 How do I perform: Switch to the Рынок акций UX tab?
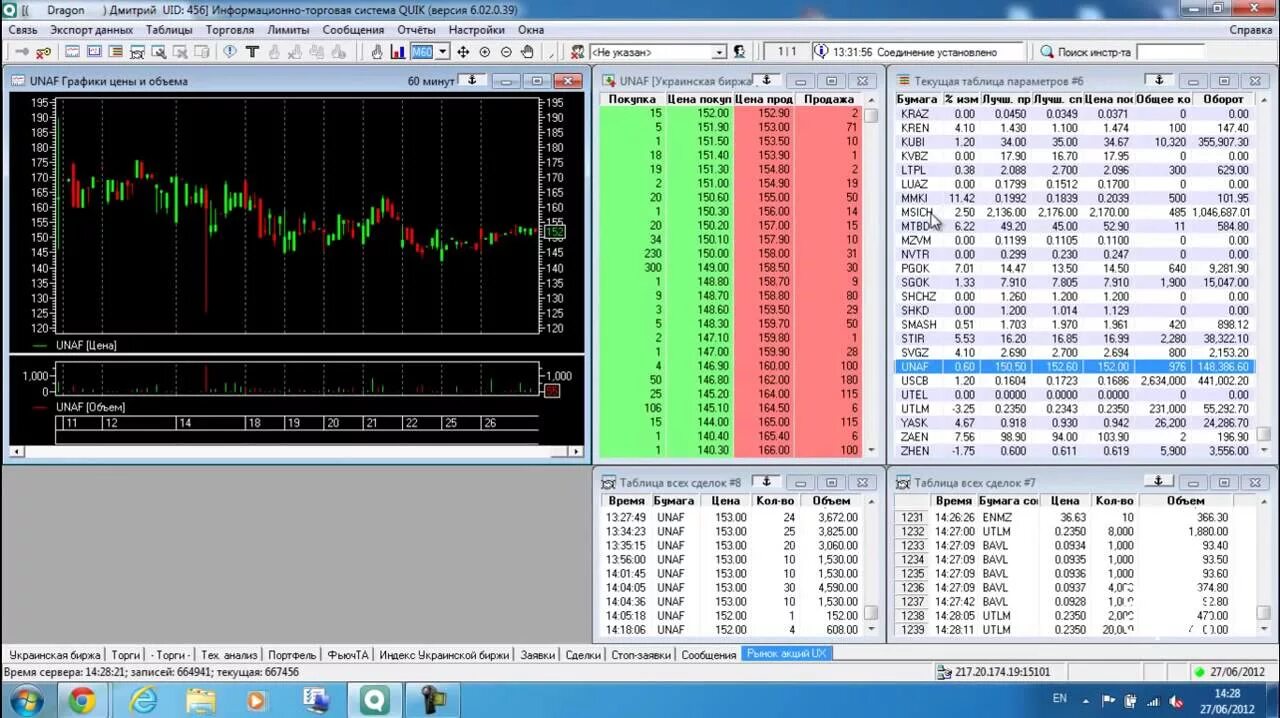[x=786, y=654]
